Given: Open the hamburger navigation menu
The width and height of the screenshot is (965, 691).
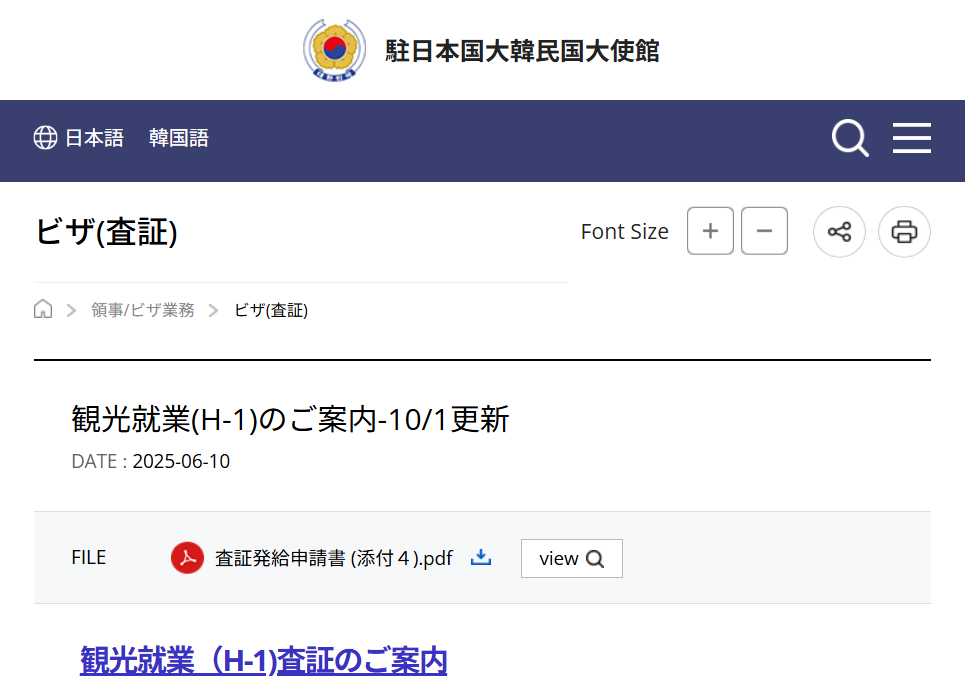Looking at the screenshot, I should tap(911, 138).
